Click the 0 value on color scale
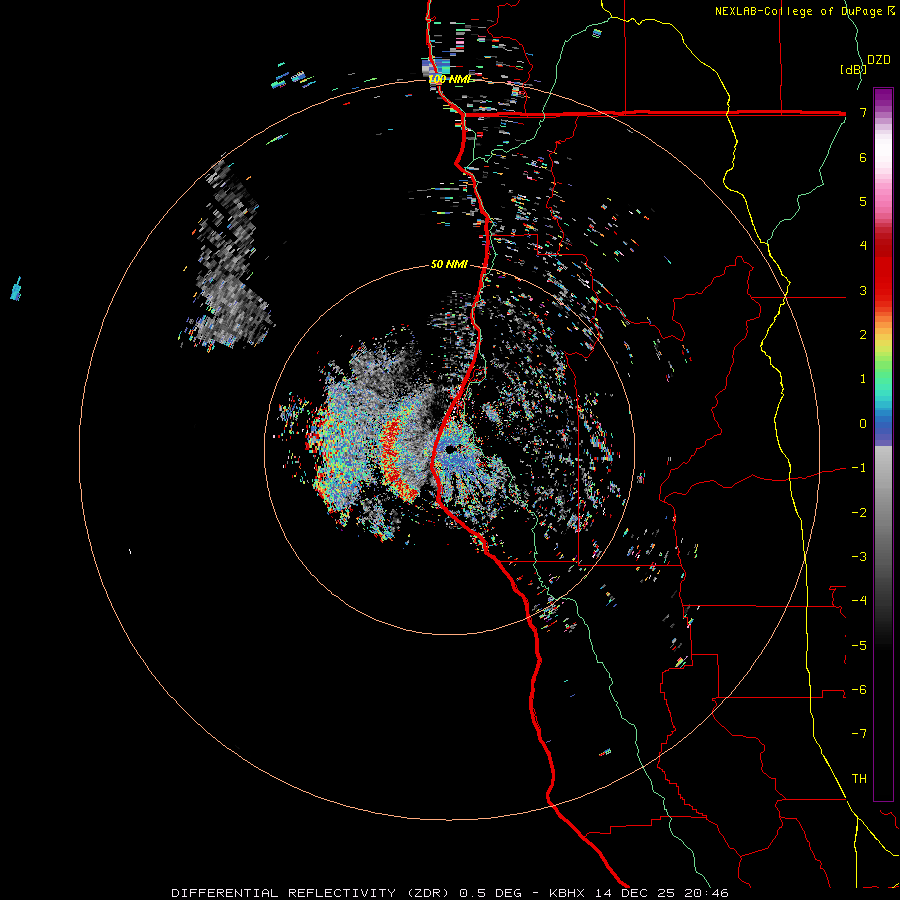The height and width of the screenshot is (900, 900). tap(863, 424)
